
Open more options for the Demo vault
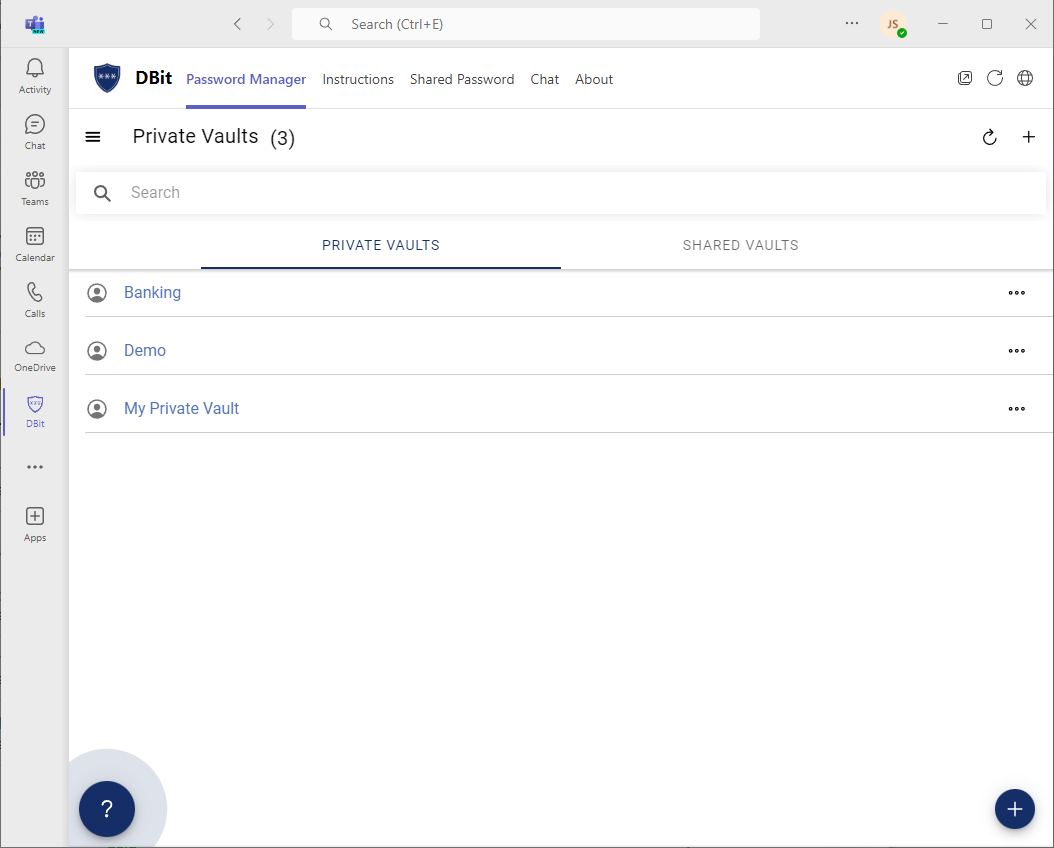1016,351
